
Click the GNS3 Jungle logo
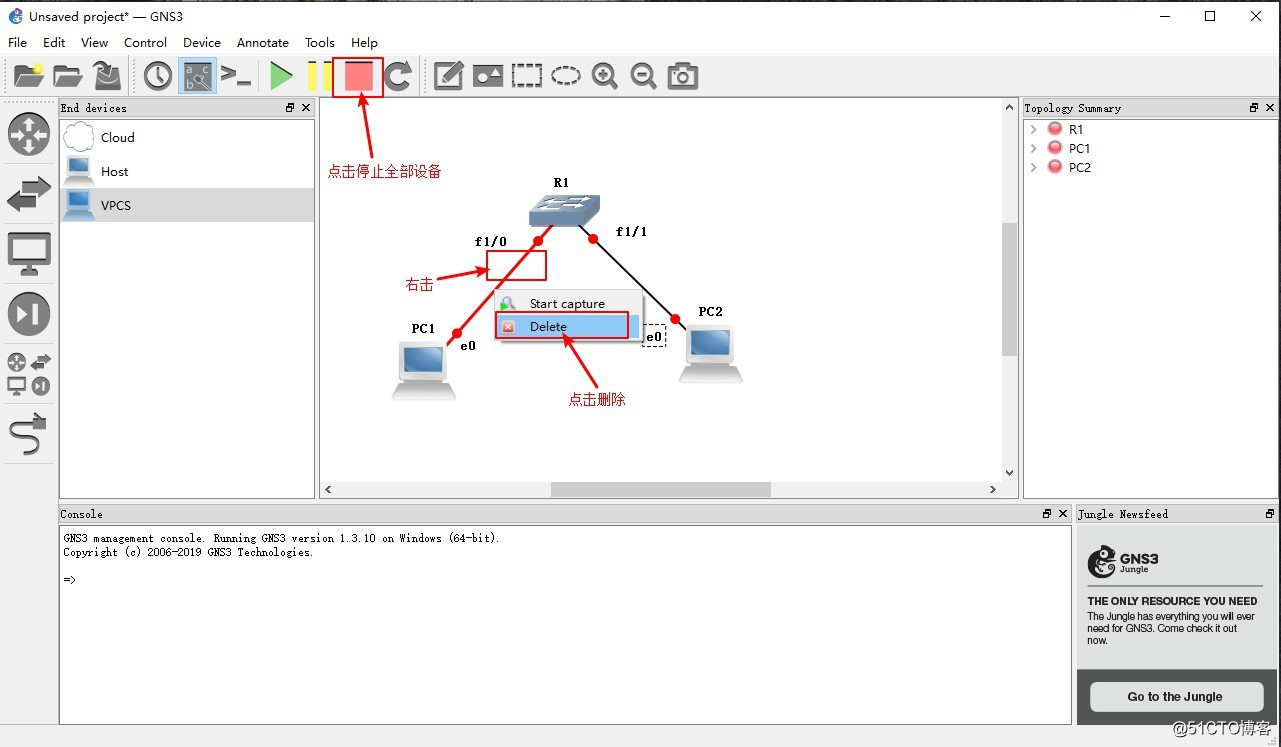(x=1123, y=562)
